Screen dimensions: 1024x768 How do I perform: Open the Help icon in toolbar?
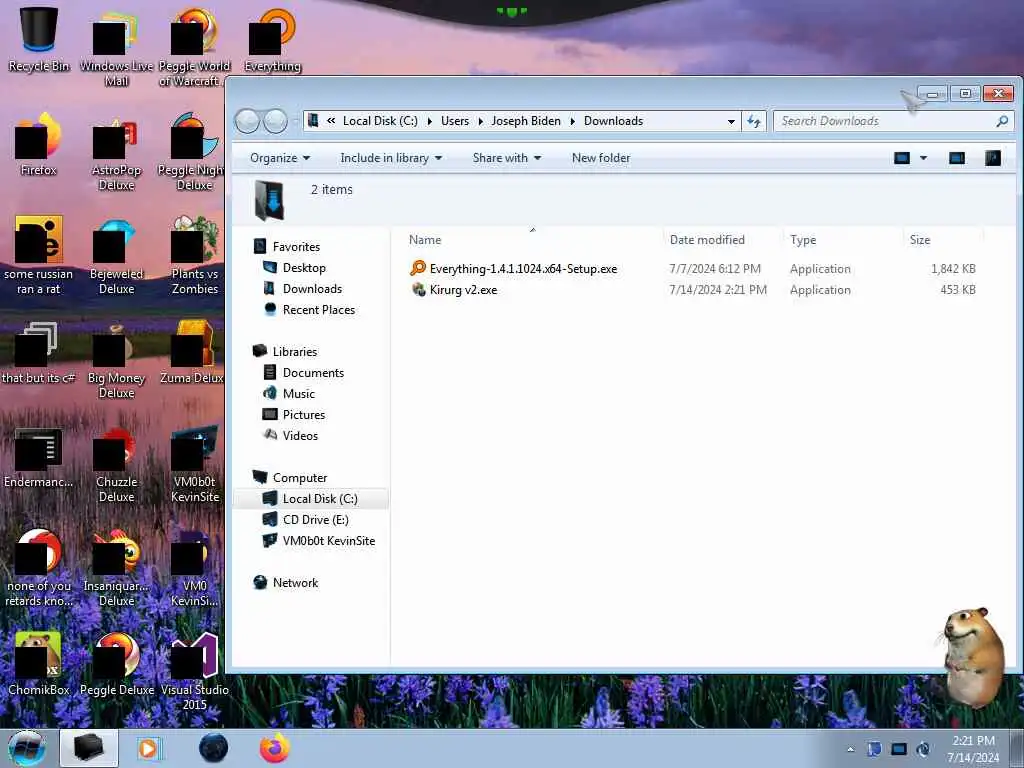993,158
